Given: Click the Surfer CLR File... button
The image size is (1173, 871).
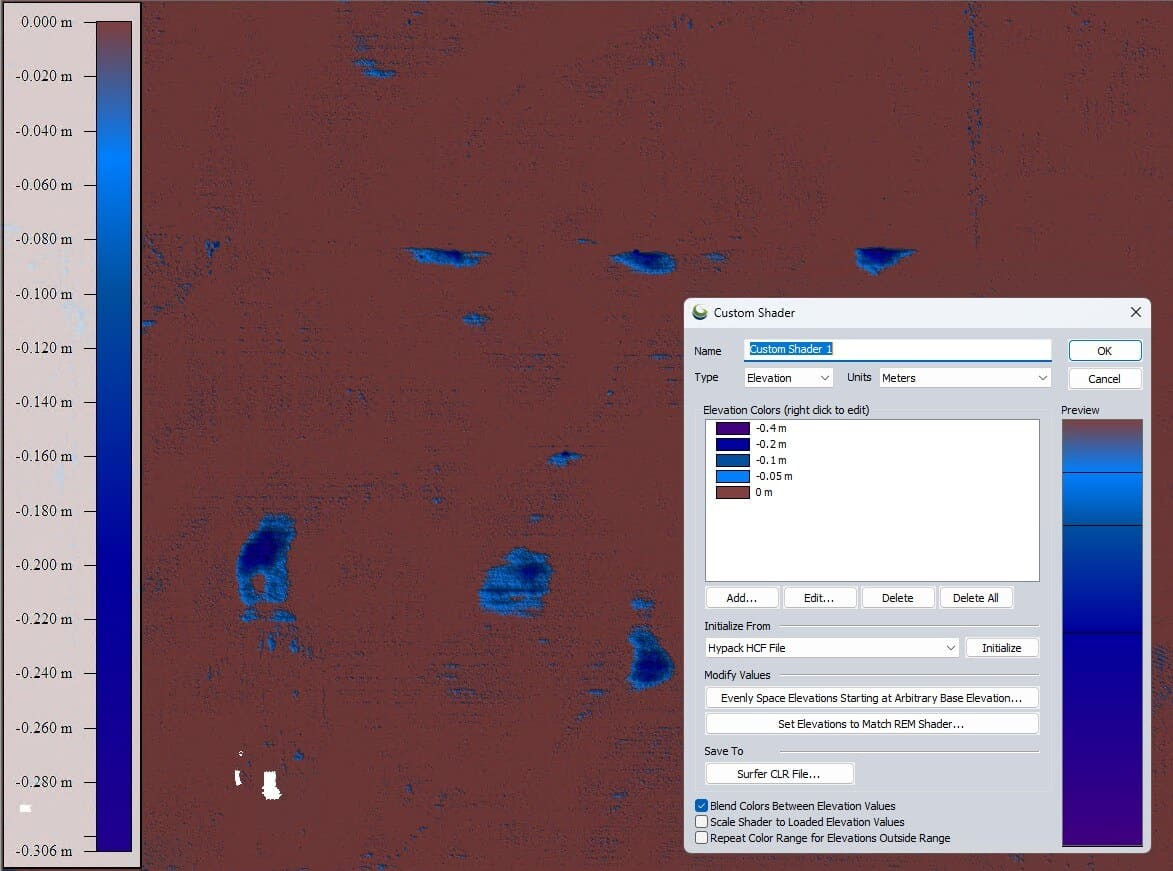Looking at the screenshot, I should coord(779,774).
